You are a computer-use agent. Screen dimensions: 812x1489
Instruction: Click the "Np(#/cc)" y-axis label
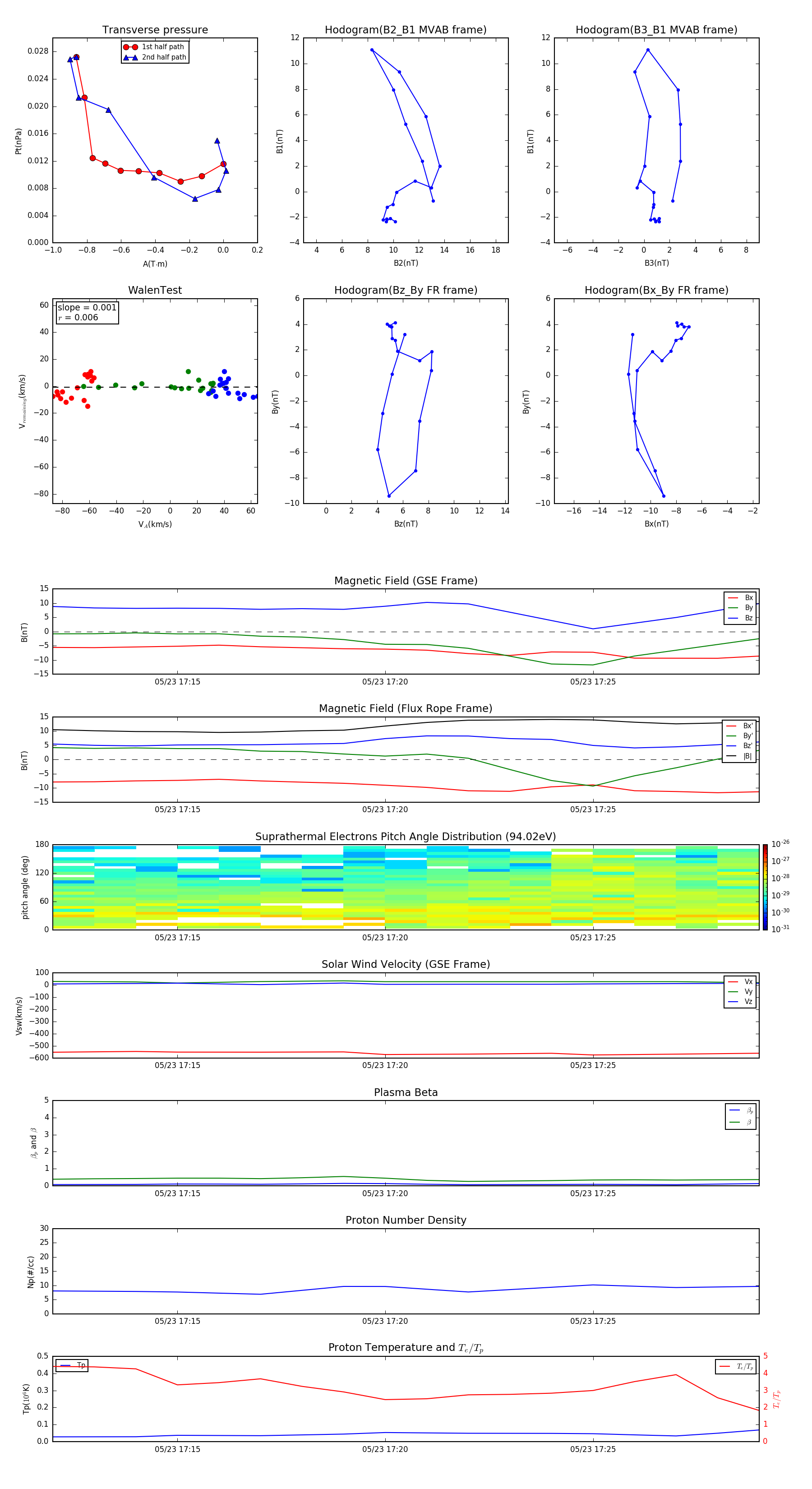point(31,1271)
